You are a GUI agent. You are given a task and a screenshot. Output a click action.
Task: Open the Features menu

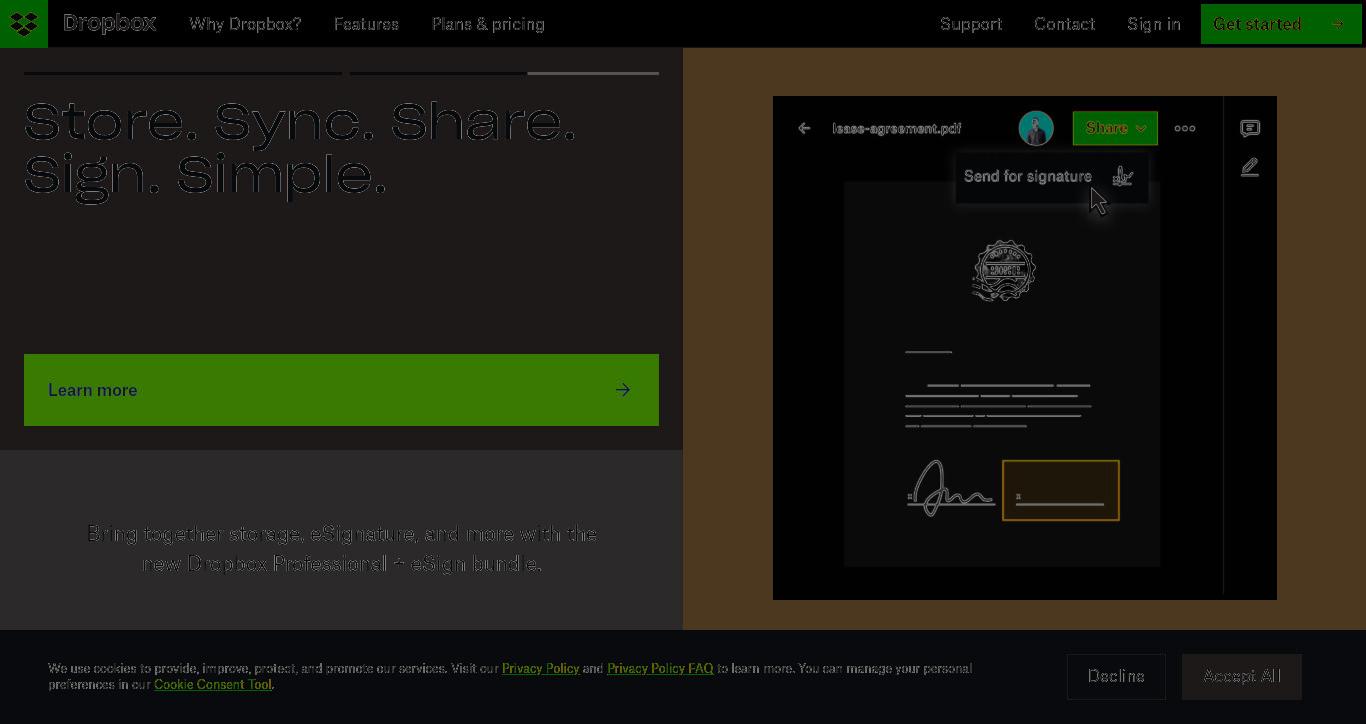[x=366, y=24]
